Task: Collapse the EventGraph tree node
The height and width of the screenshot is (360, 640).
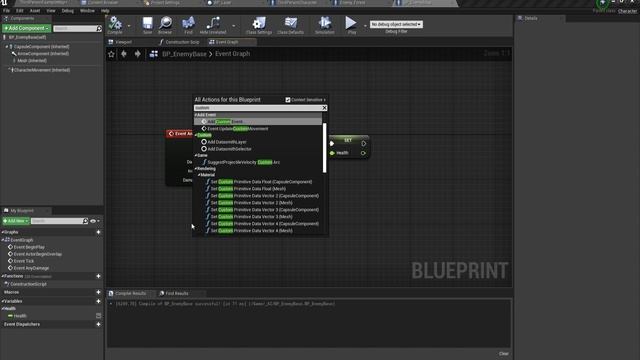Action: [3, 240]
